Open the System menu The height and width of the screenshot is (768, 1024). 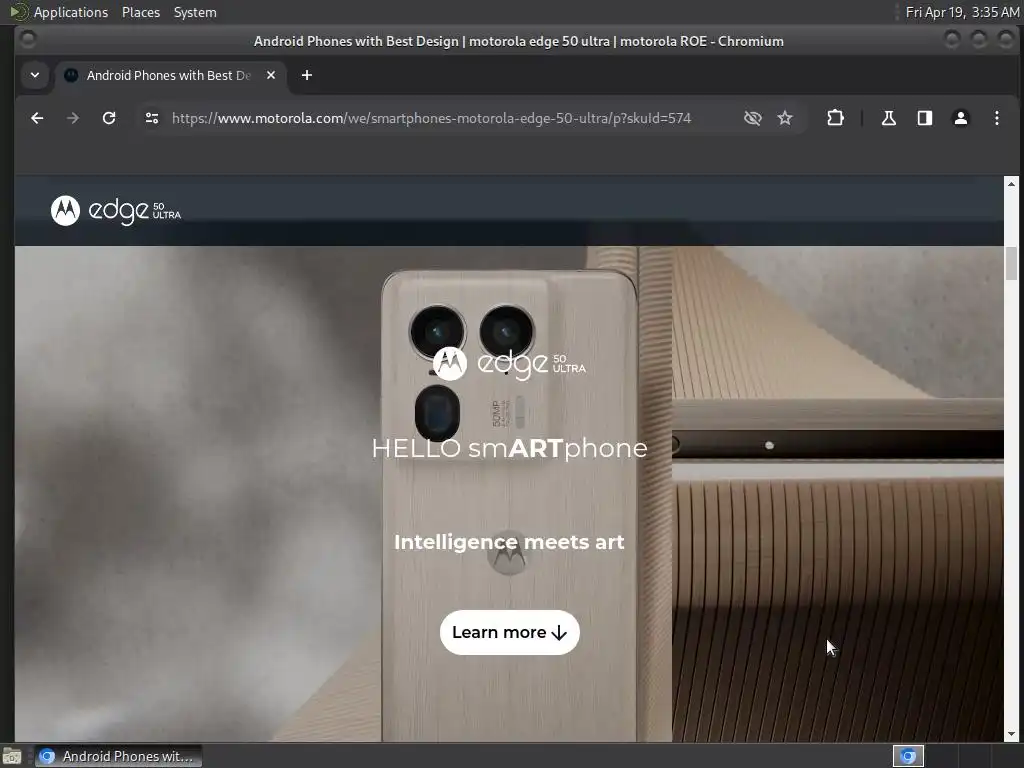coord(195,12)
